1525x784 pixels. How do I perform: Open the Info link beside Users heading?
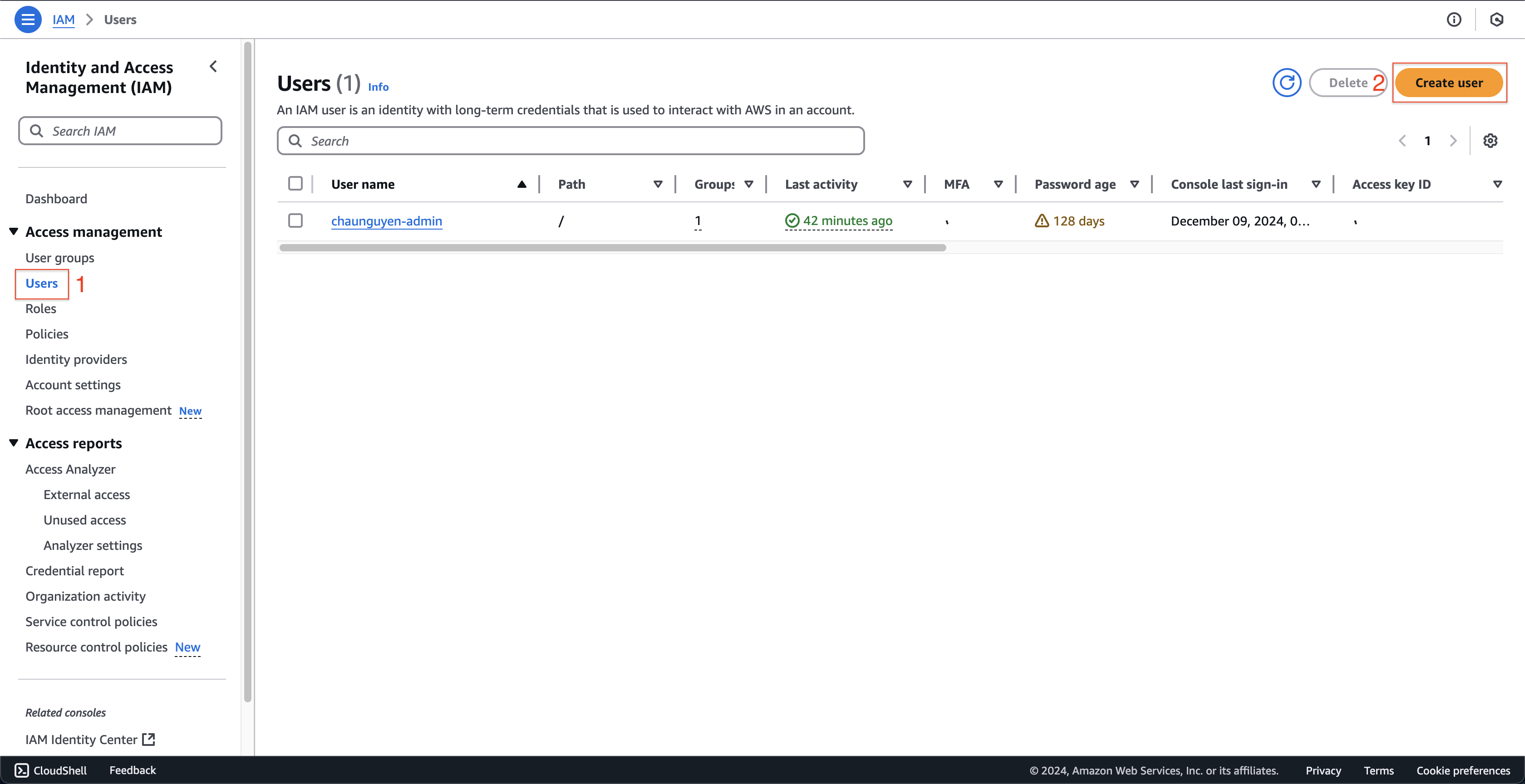(378, 87)
